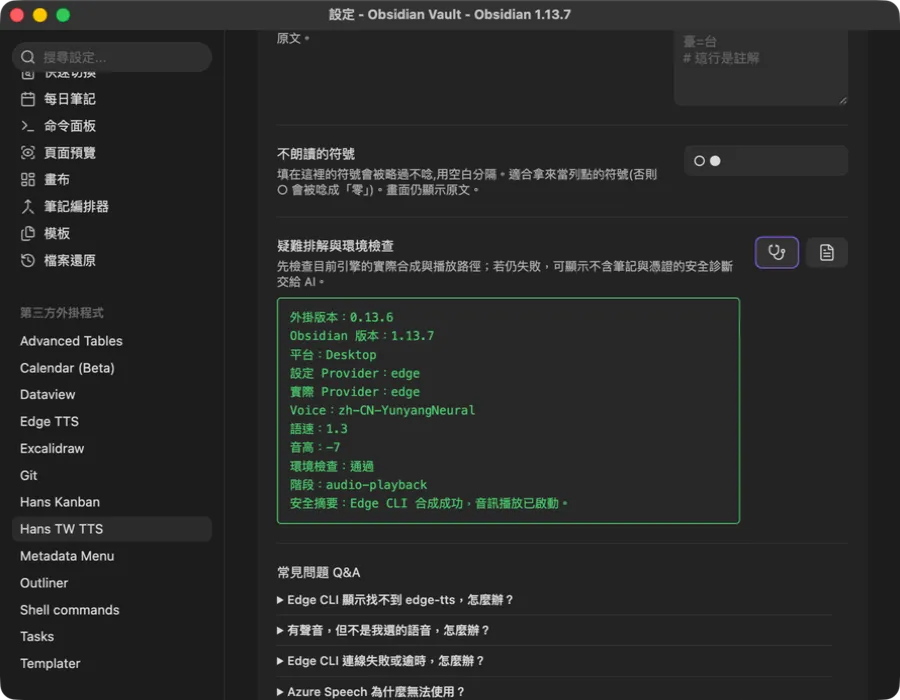Image resolution: width=900 pixels, height=700 pixels.
Task: Click the 環境檢查：通過 diagnostic line
Action: point(332,466)
